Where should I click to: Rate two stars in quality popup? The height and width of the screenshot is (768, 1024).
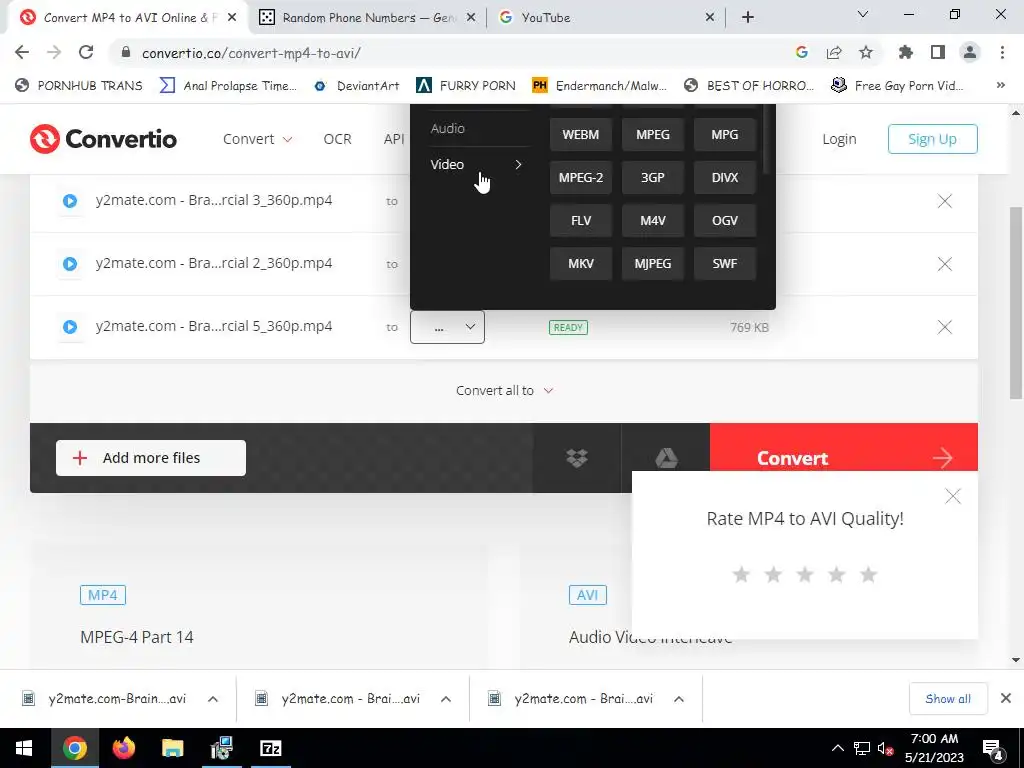tap(773, 575)
